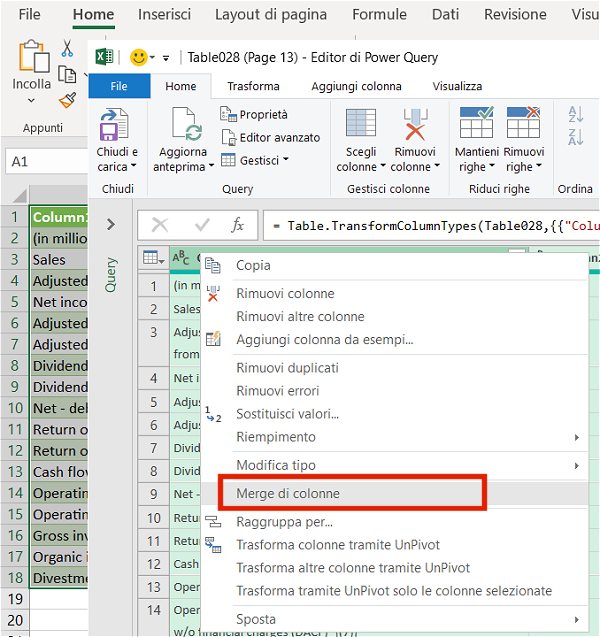This screenshot has width=600, height=637.
Task: Click the Aggiorna anteprima icon
Action: click(186, 124)
